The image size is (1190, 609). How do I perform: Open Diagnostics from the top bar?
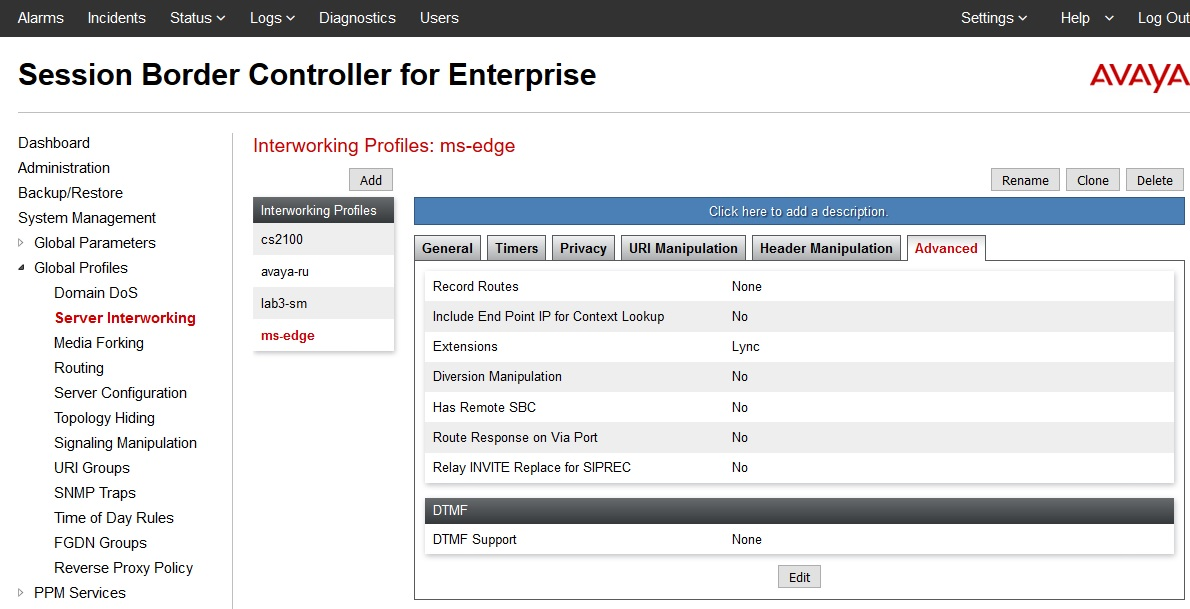coord(357,18)
